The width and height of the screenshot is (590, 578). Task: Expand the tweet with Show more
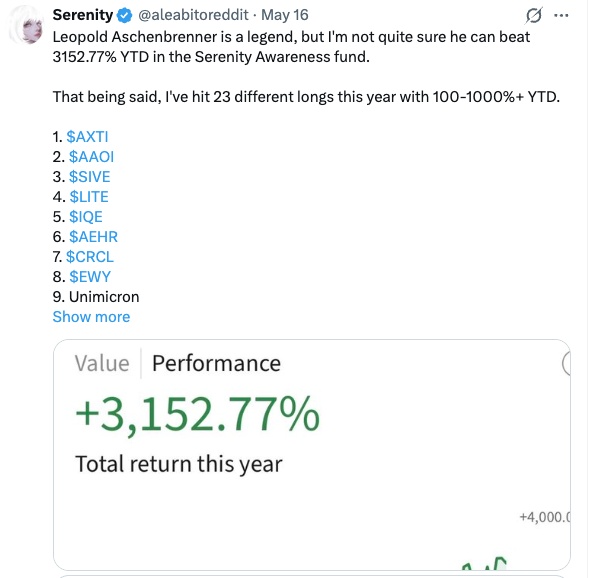[x=91, y=316]
